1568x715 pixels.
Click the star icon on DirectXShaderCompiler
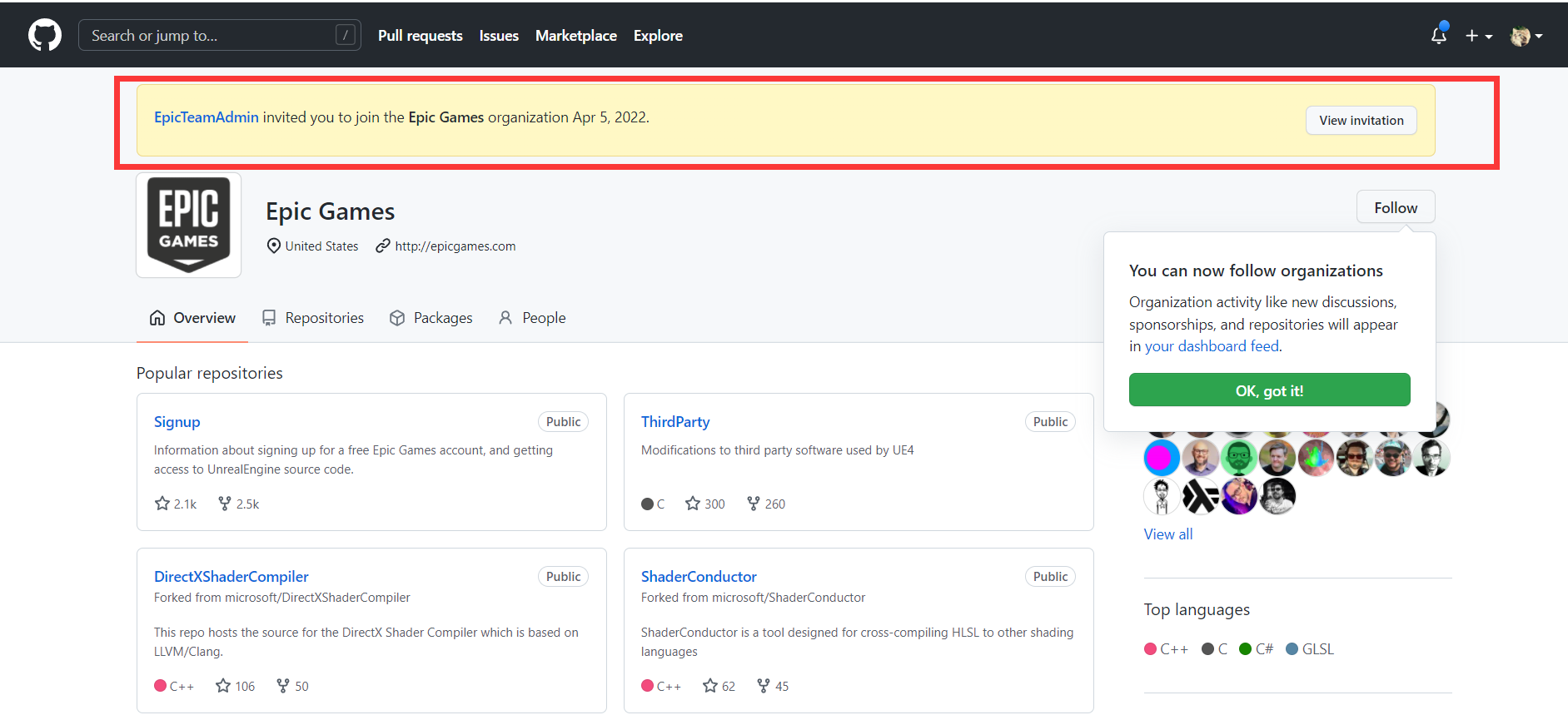pos(223,686)
